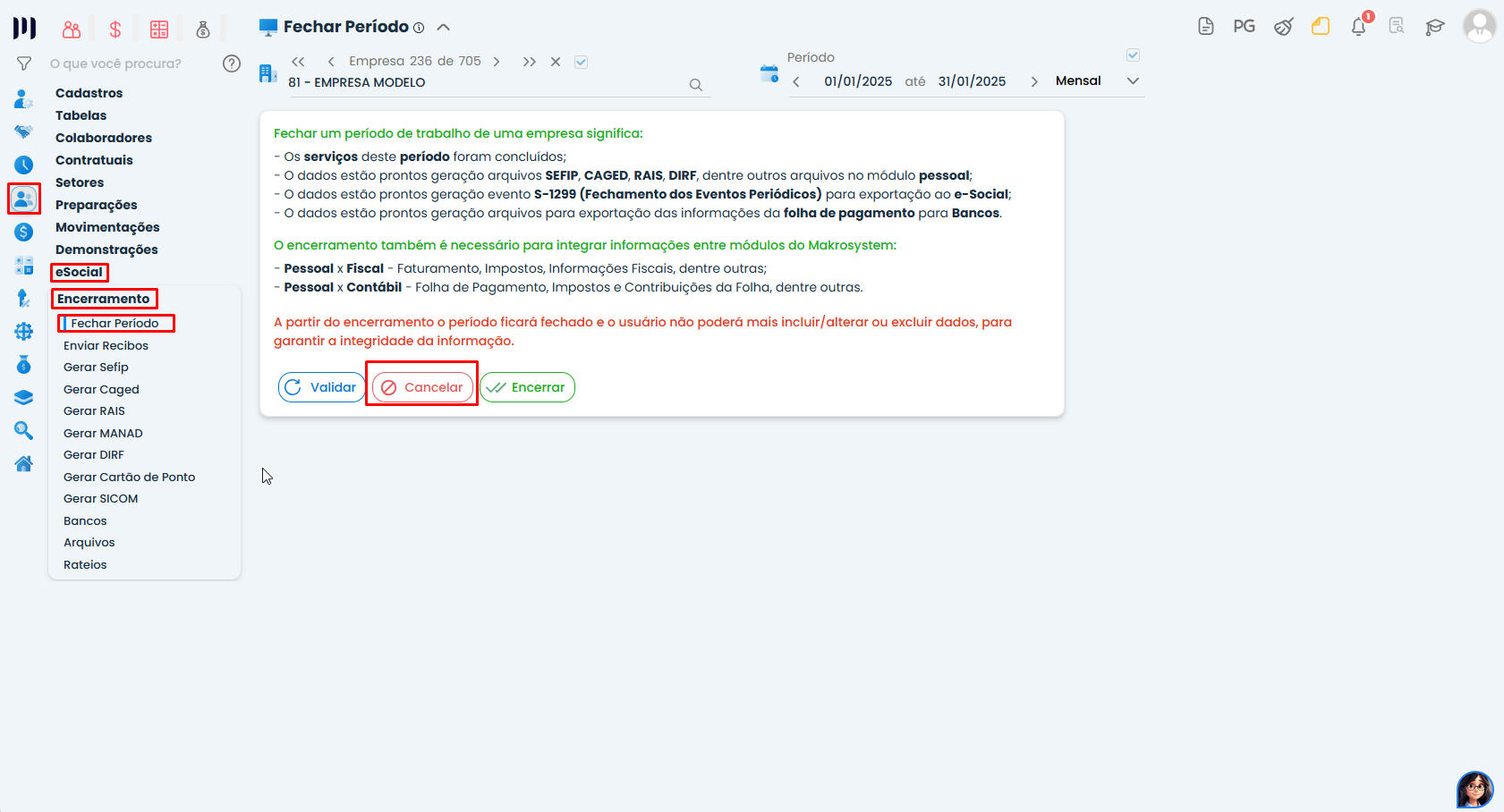Jump to last company with double-right arrows
This screenshot has width=1504, height=812.
click(x=530, y=62)
